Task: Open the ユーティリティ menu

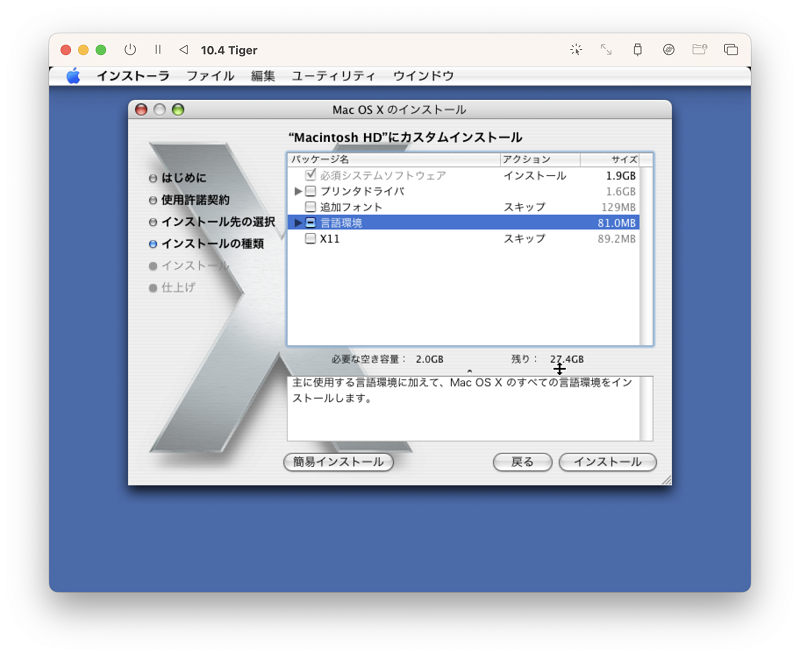Action: tap(334, 76)
